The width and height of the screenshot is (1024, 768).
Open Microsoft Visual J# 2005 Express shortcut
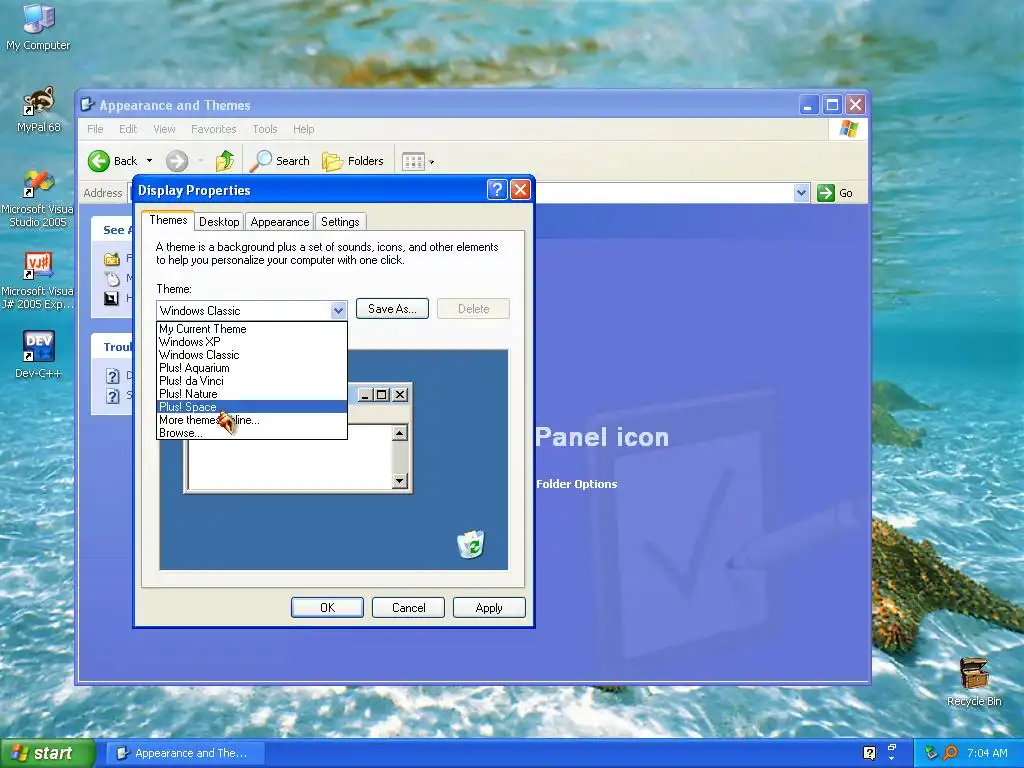(x=37, y=281)
